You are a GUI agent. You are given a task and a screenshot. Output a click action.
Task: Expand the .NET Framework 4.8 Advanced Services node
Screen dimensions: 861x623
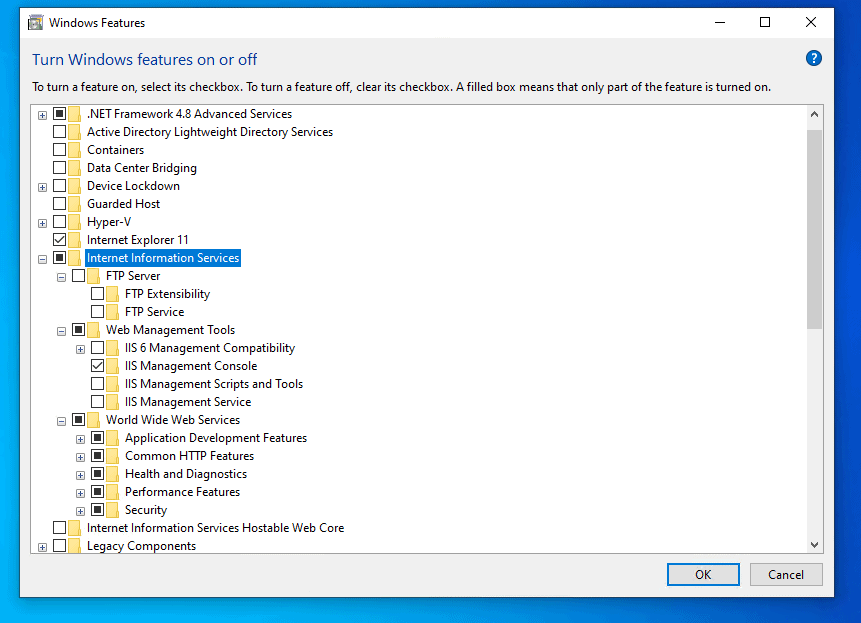point(42,115)
